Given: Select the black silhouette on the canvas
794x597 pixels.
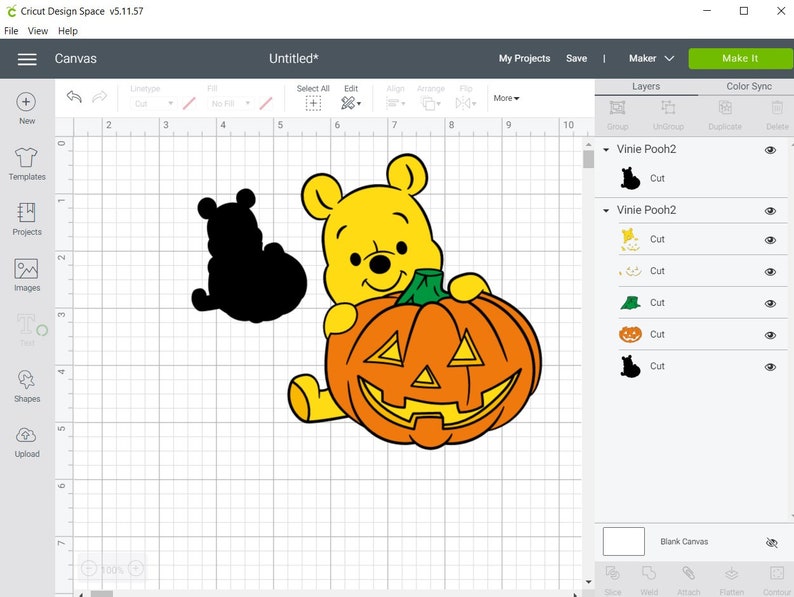Looking at the screenshot, I should [x=248, y=256].
